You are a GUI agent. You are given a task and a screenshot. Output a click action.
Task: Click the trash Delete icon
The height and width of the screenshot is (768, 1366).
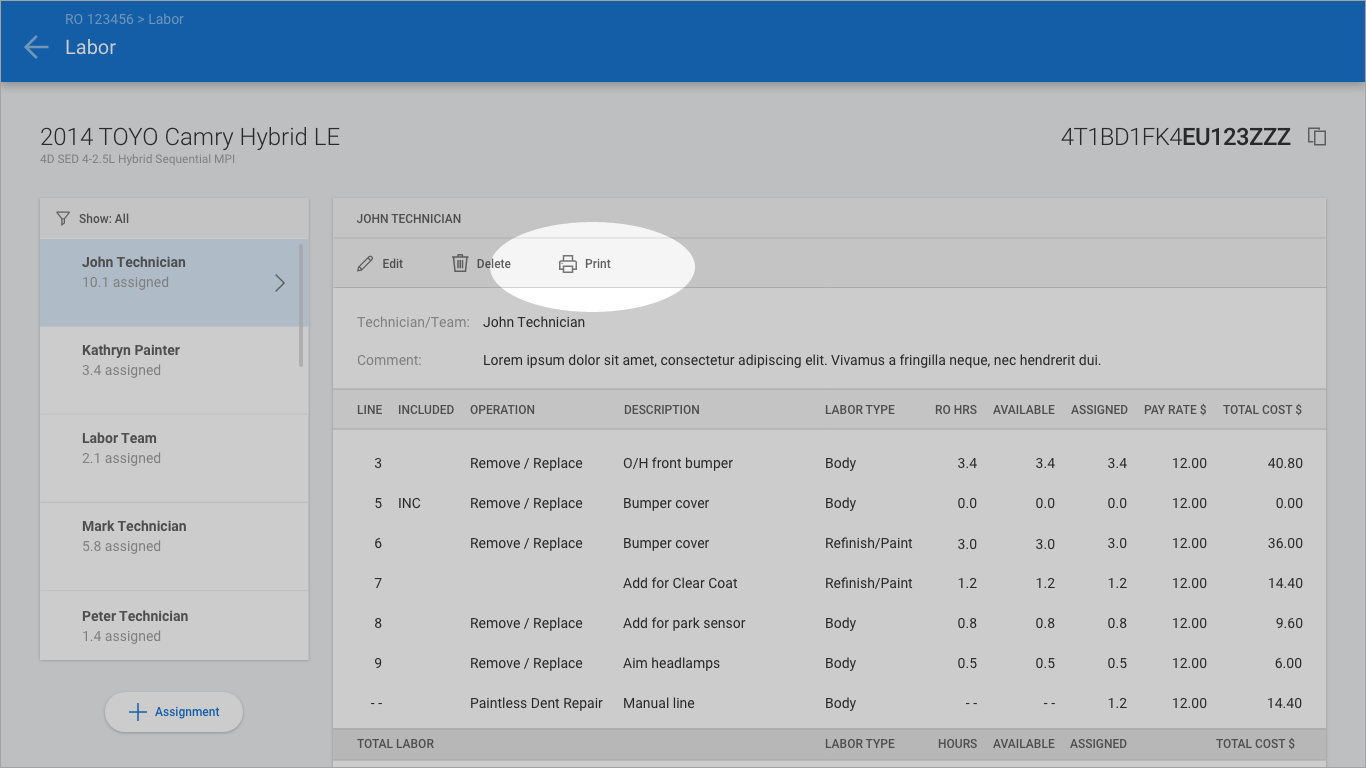click(460, 264)
